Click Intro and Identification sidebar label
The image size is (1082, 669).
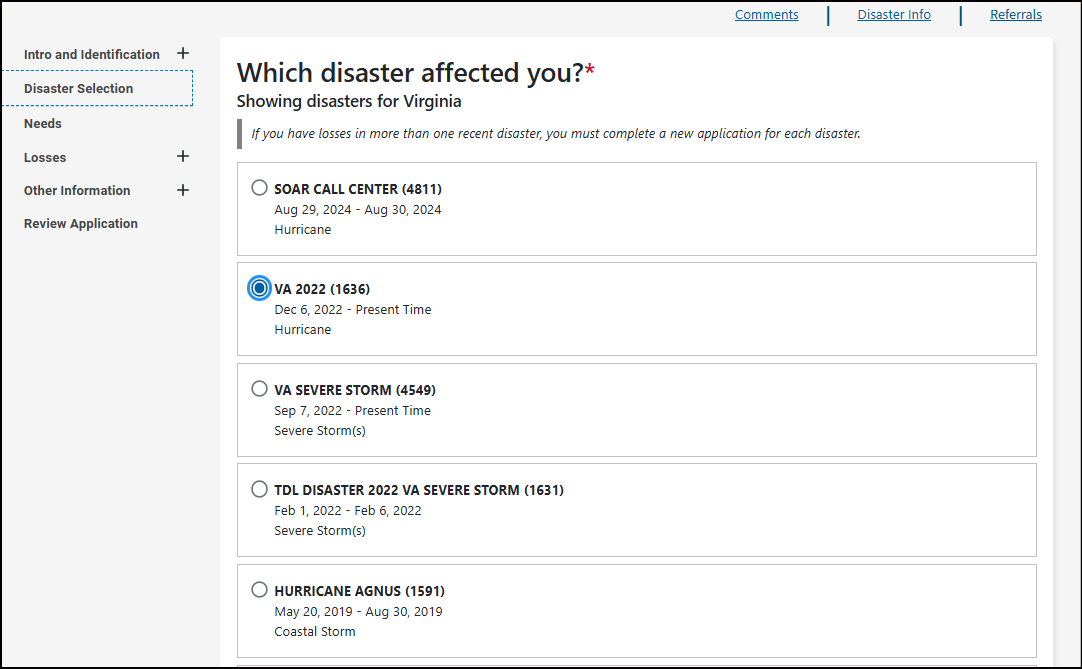[x=92, y=54]
